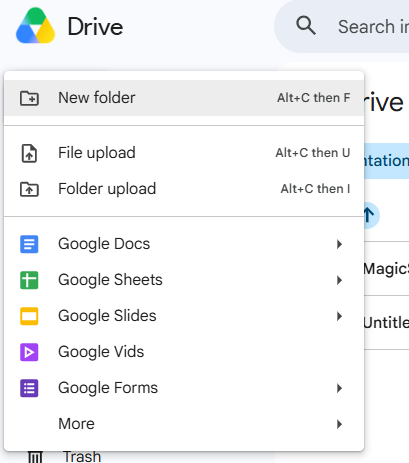This screenshot has height=463, width=409.
Task: Open the More menu entry
Action: click(184, 424)
